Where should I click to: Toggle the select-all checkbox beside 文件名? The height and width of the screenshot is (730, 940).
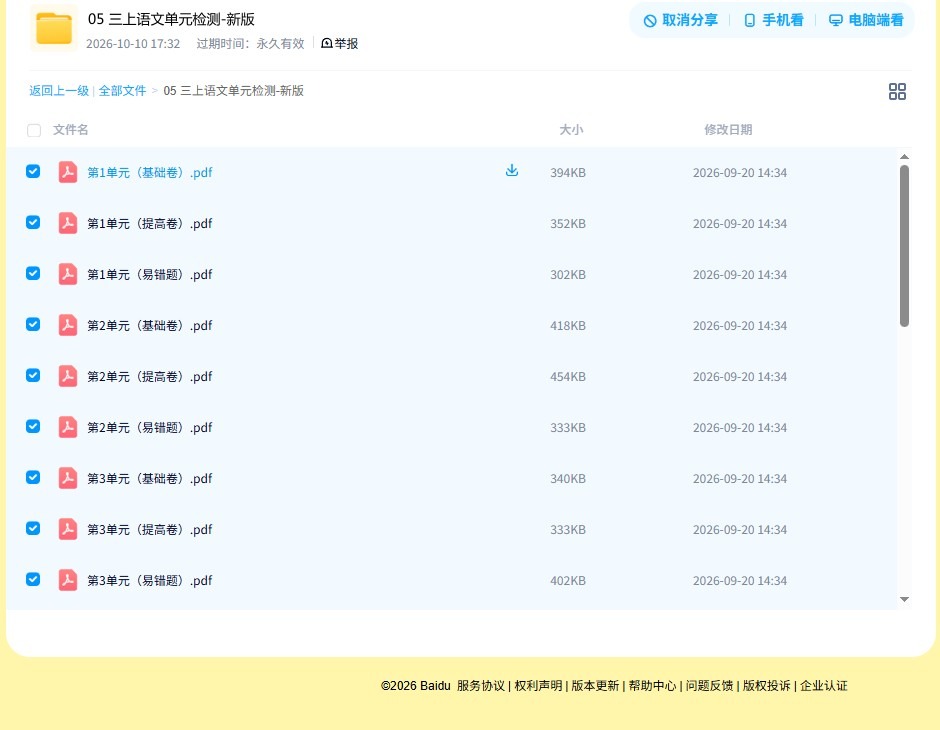[x=34, y=130]
